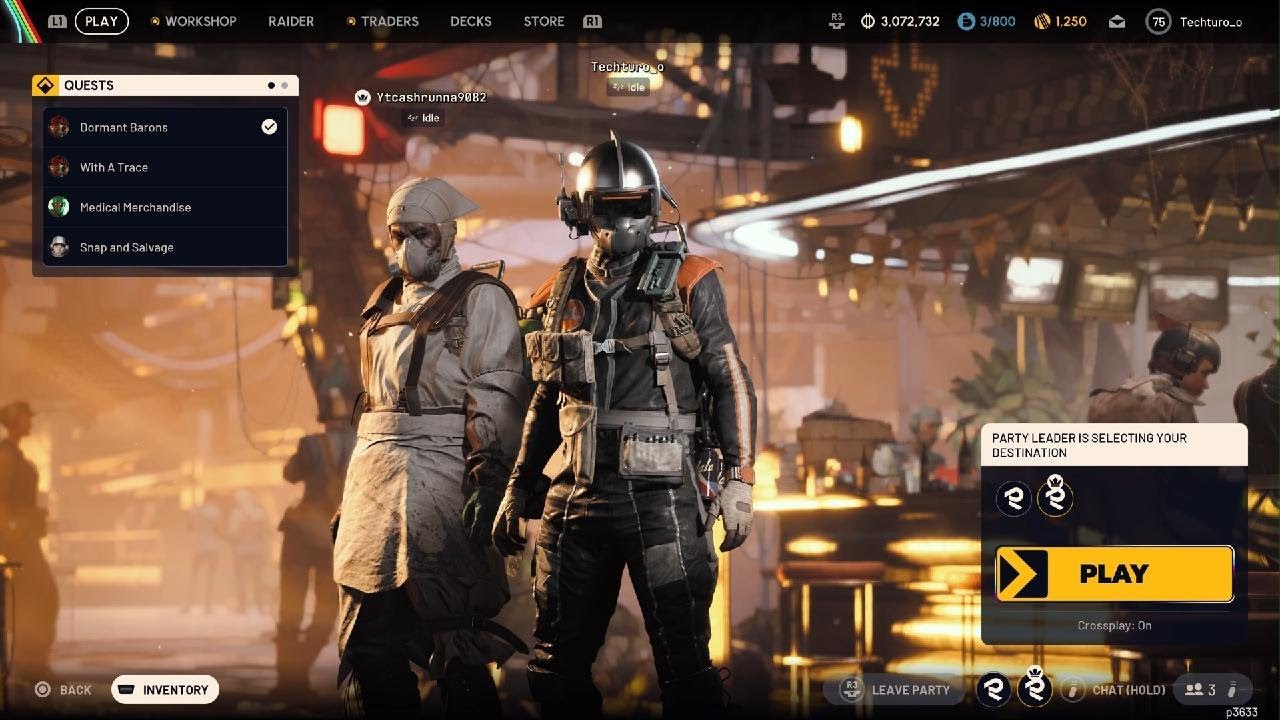This screenshot has width=1280, height=720.
Task: Open the mail inbox envelope icon
Action: tap(1117, 21)
